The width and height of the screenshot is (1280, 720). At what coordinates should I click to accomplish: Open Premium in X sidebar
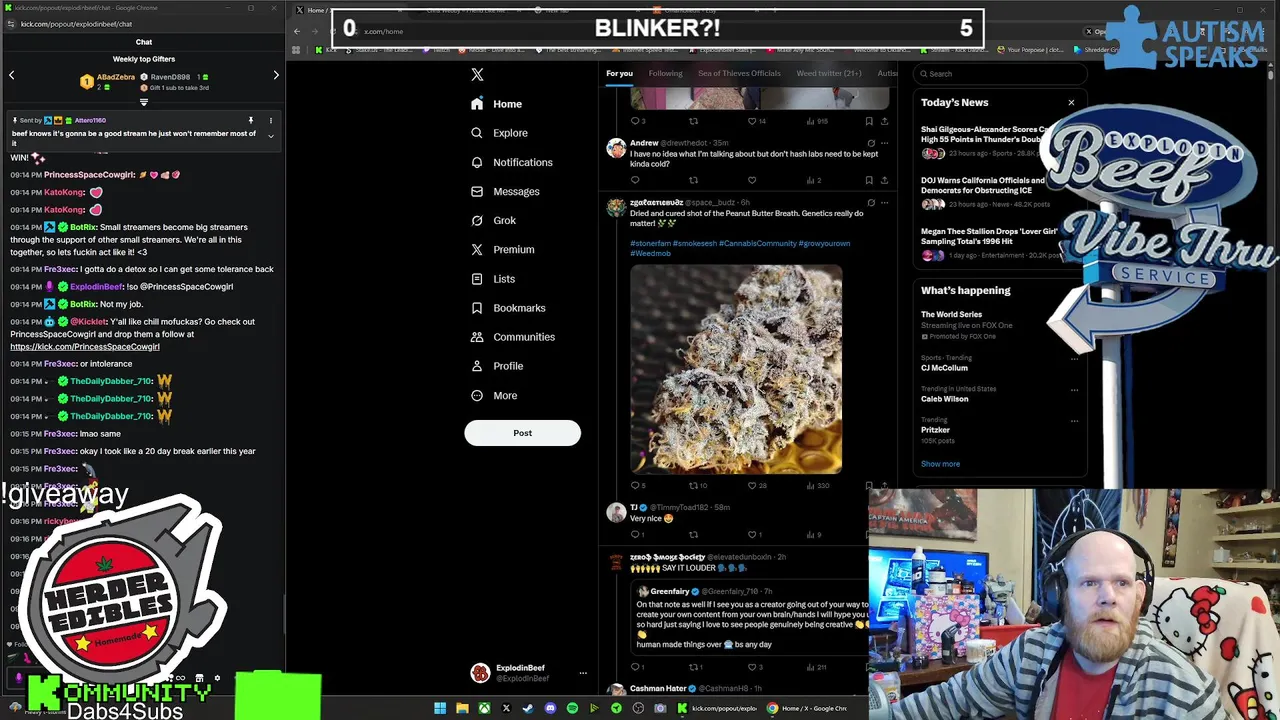(x=502, y=249)
